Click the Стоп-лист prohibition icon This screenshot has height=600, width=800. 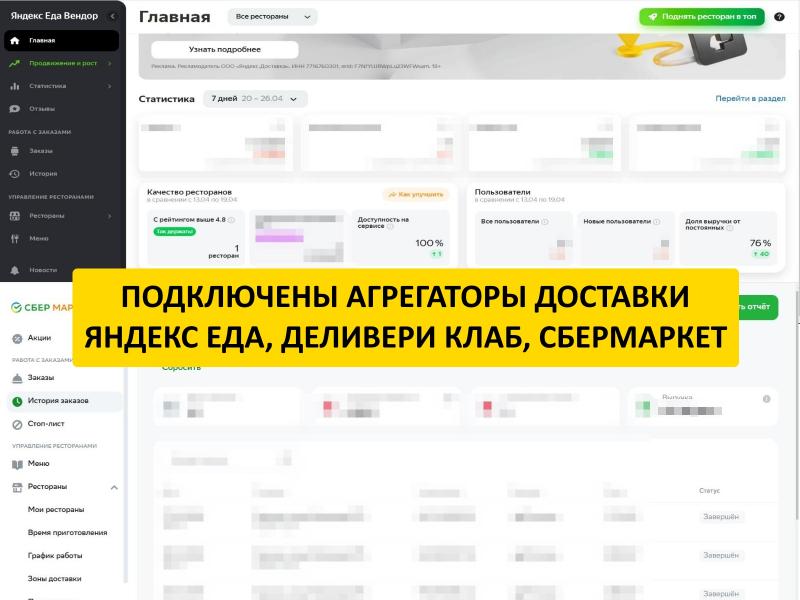17,424
